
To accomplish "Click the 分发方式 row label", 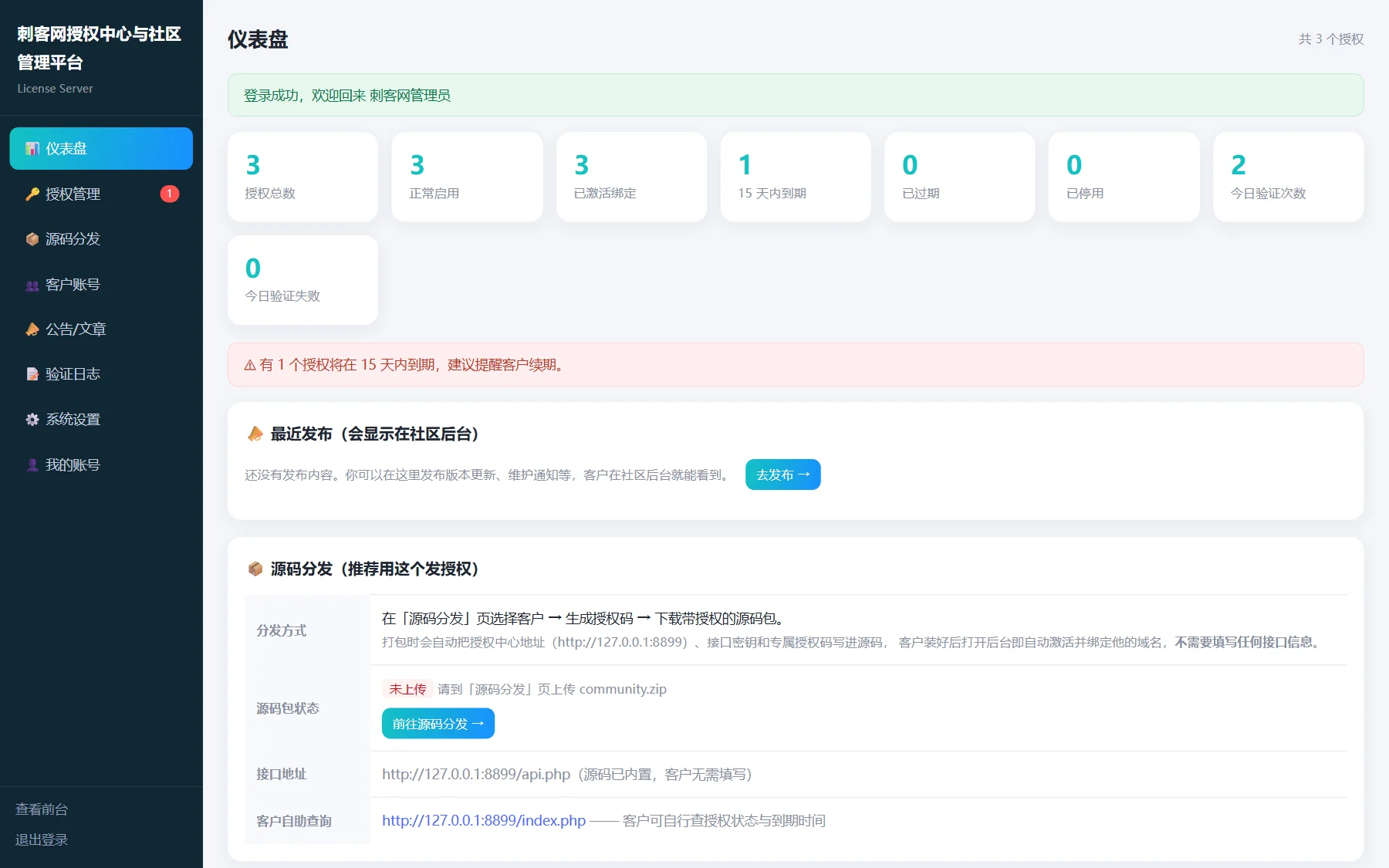I will tap(282, 630).
